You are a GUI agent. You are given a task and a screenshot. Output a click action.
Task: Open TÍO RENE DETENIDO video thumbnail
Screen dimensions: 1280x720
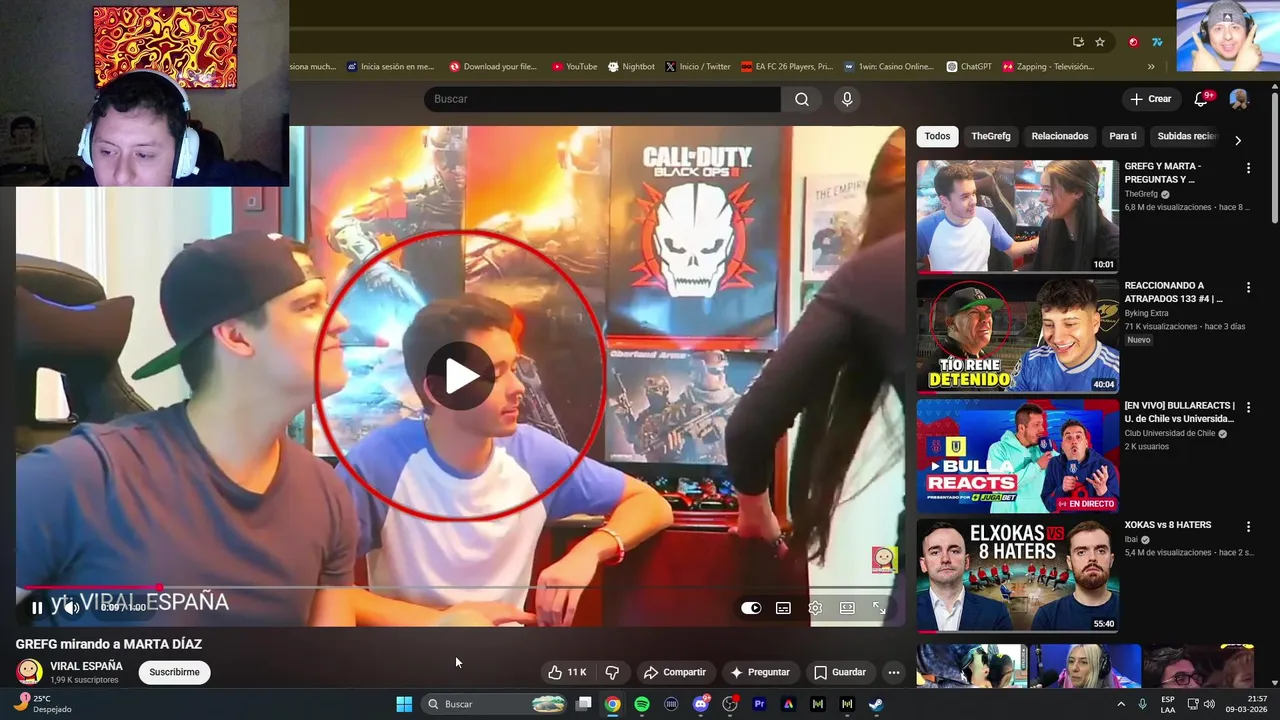click(1018, 336)
